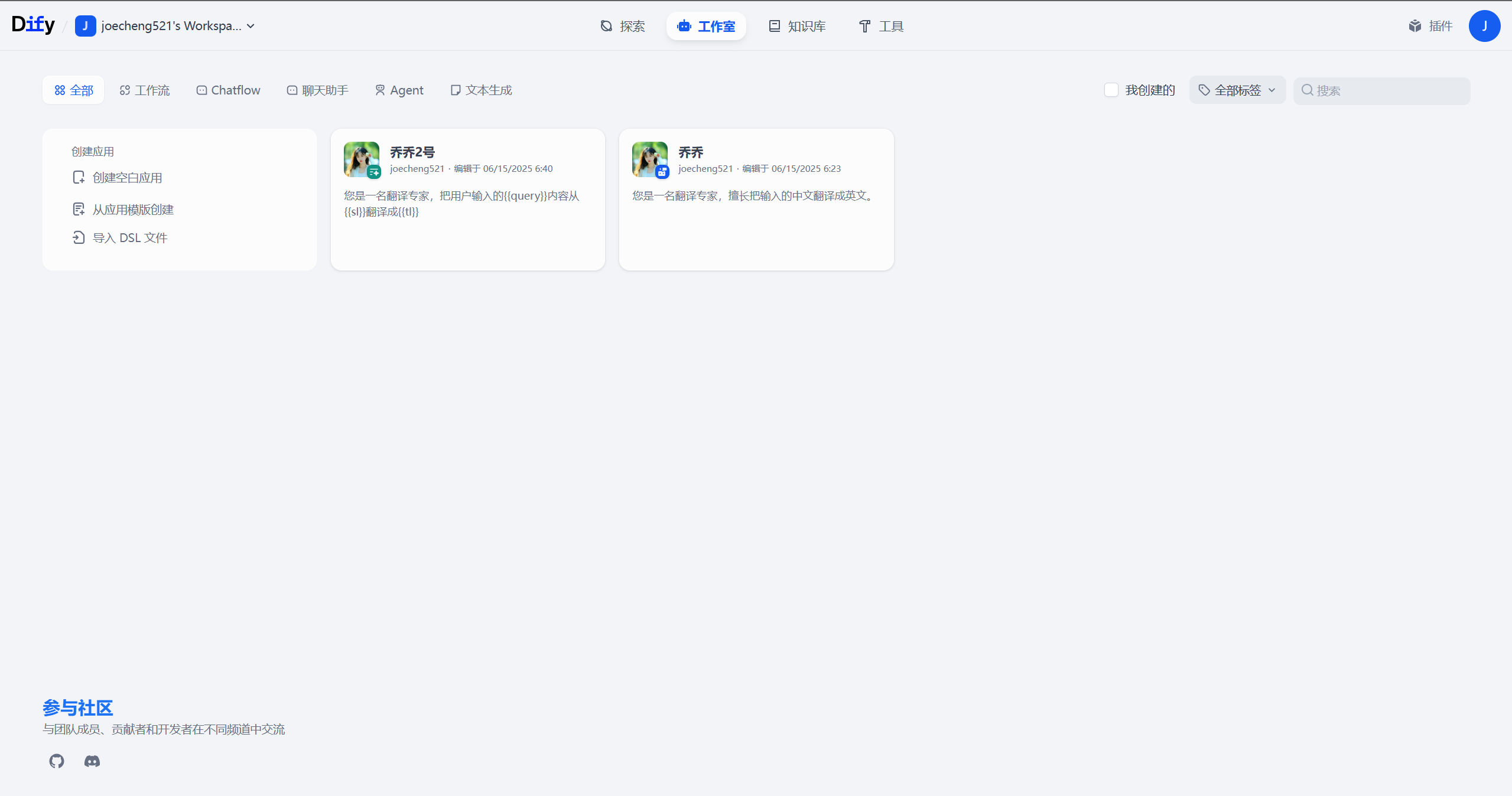The width and height of the screenshot is (1512, 796).
Task: Open the Discord community icon
Action: pos(92,761)
